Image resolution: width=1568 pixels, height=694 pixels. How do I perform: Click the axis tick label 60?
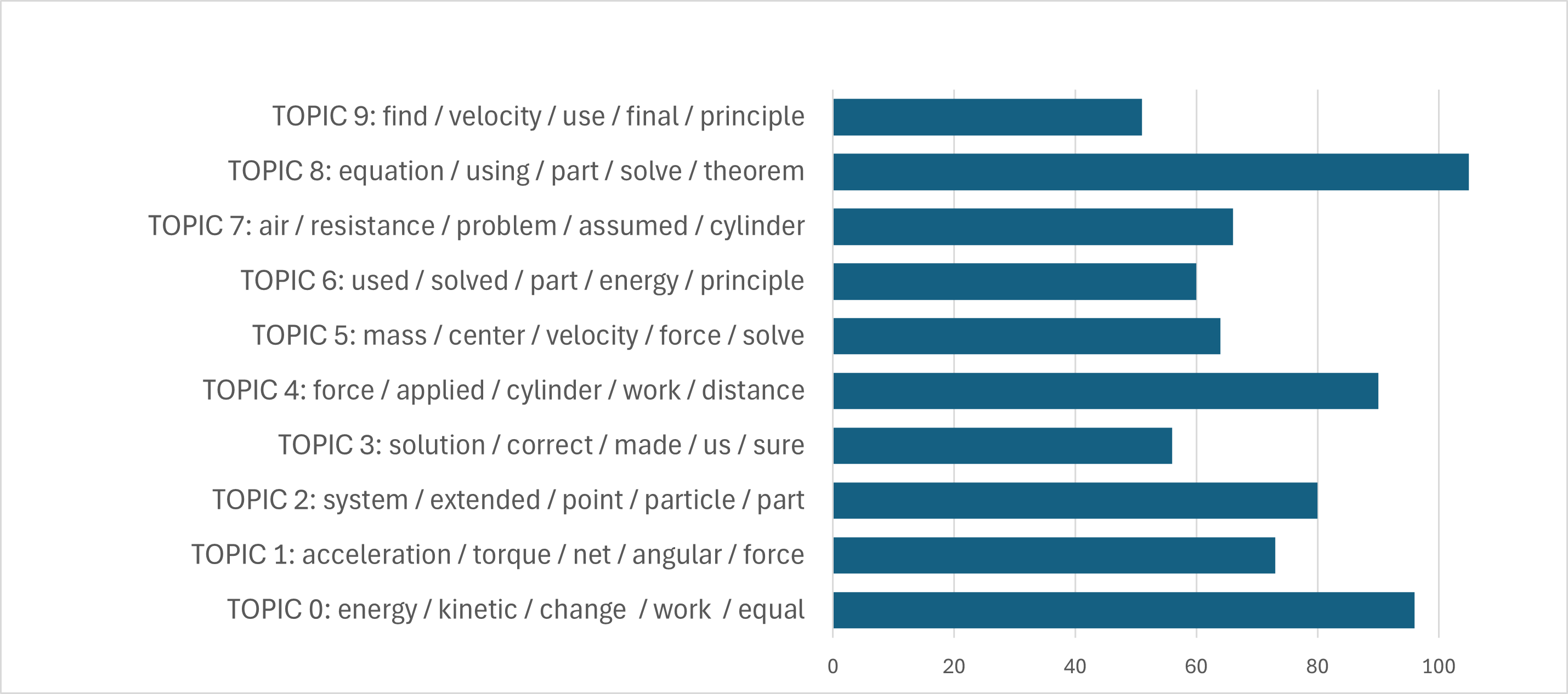(x=1196, y=666)
